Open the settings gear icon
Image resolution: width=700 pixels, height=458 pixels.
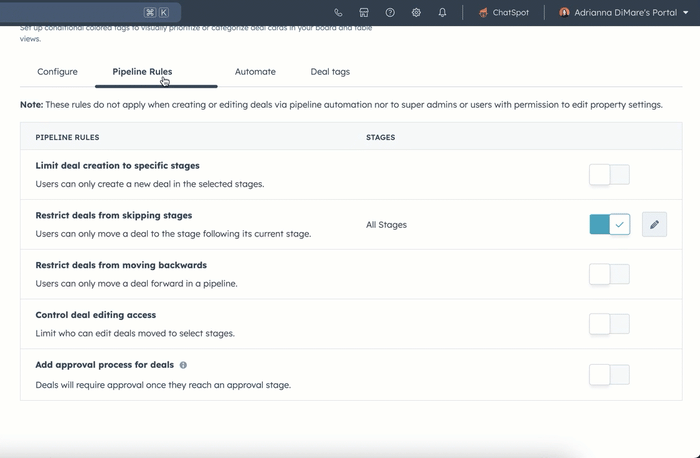(416, 12)
